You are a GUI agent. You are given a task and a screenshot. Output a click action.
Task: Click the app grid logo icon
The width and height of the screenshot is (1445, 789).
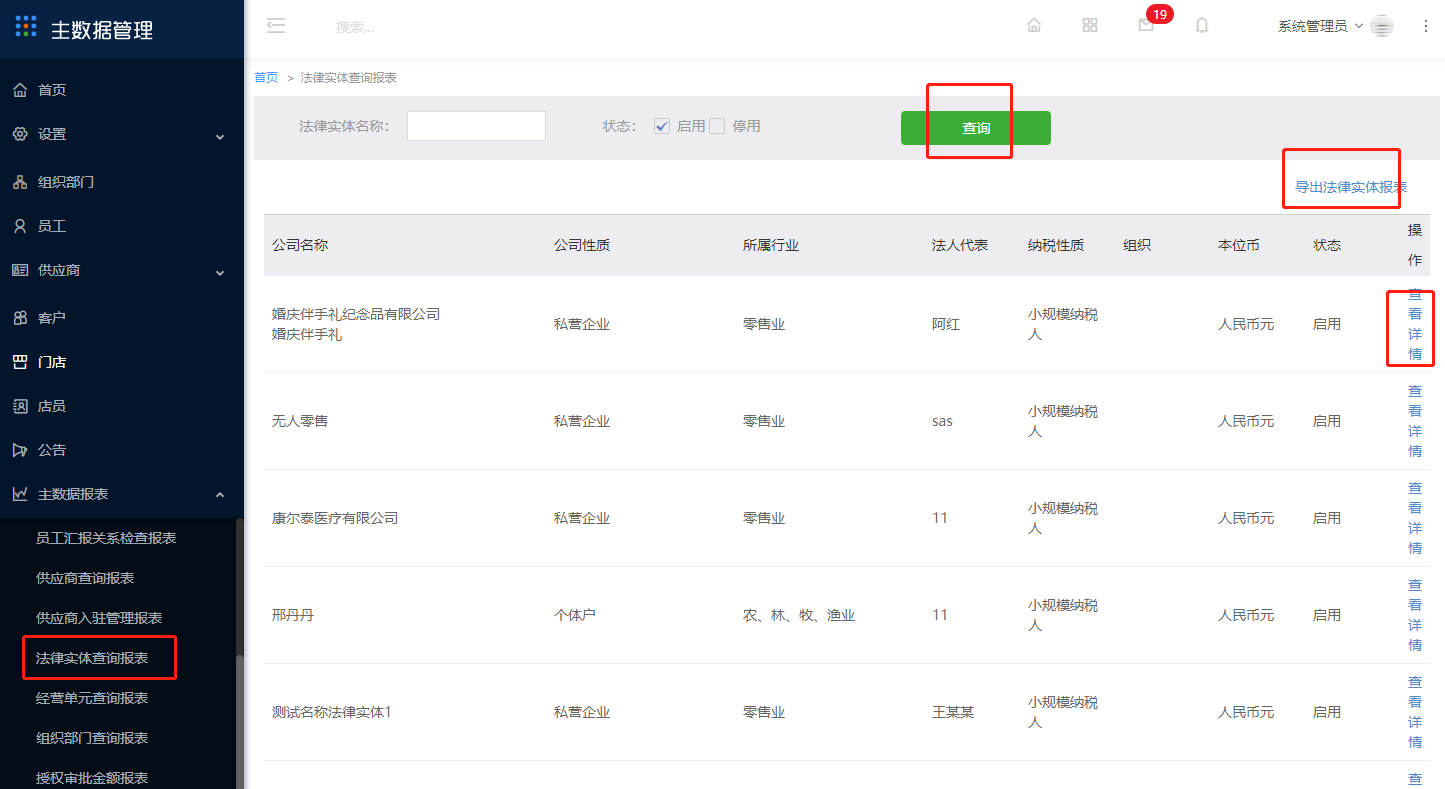[x=26, y=26]
